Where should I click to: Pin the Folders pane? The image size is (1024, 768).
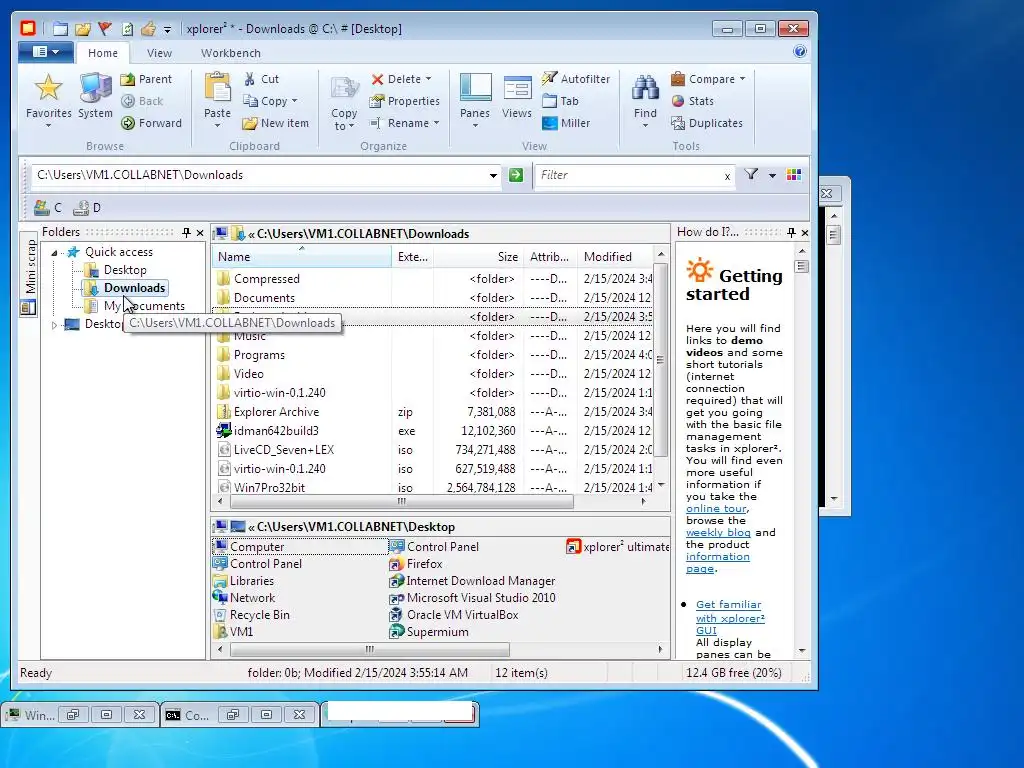186,232
